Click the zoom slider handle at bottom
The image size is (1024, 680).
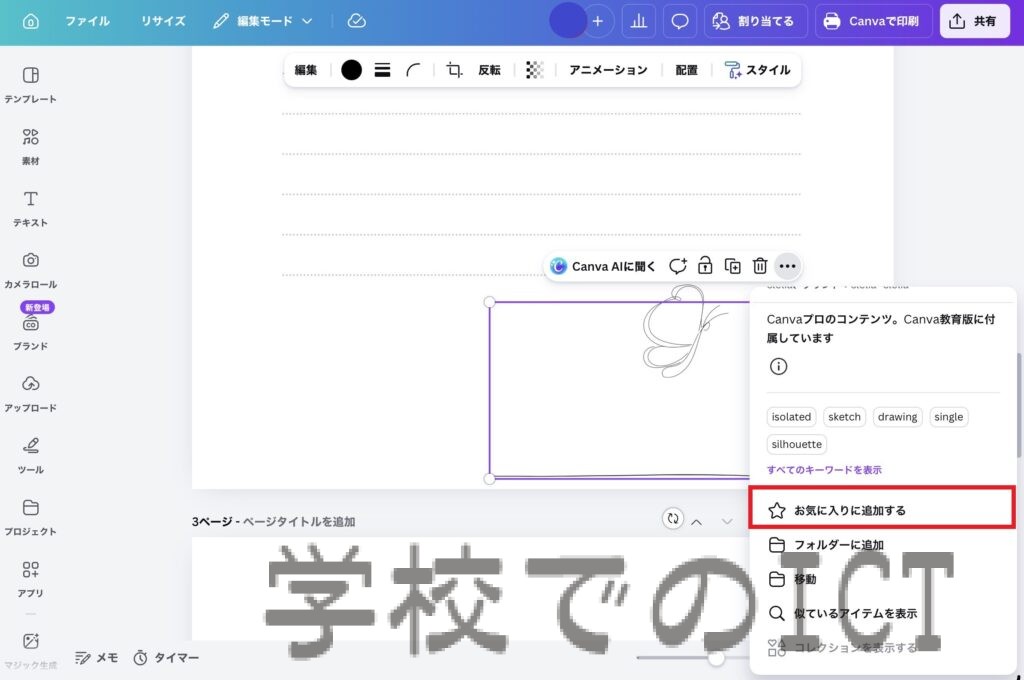pos(716,658)
